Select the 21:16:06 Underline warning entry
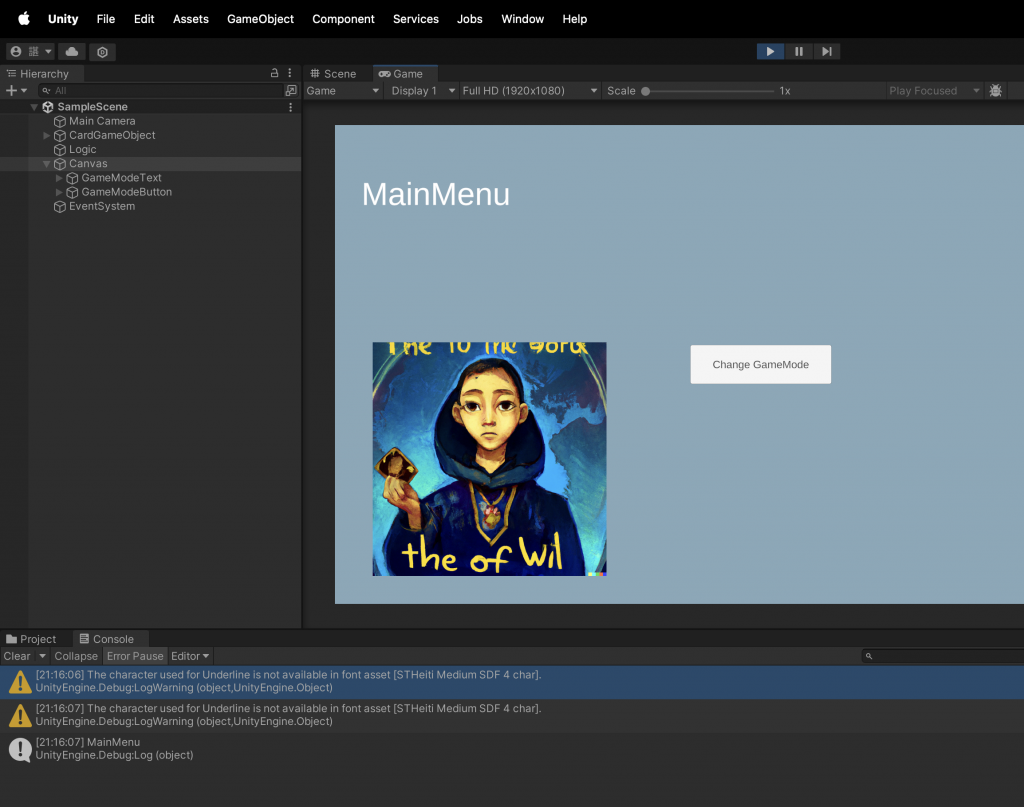The height and width of the screenshot is (807, 1024). click(512, 682)
